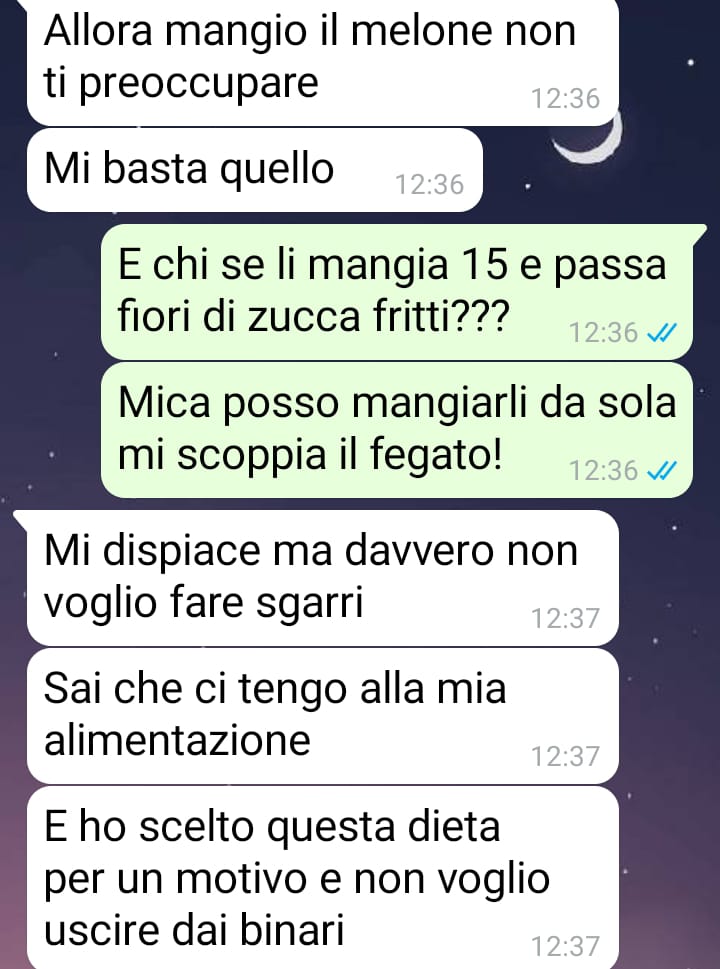Image resolution: width=720 pixels, height=969 pixels.
Task: Tap the 12:36 time beside 'fritti???'
Action: pos(603,333)
